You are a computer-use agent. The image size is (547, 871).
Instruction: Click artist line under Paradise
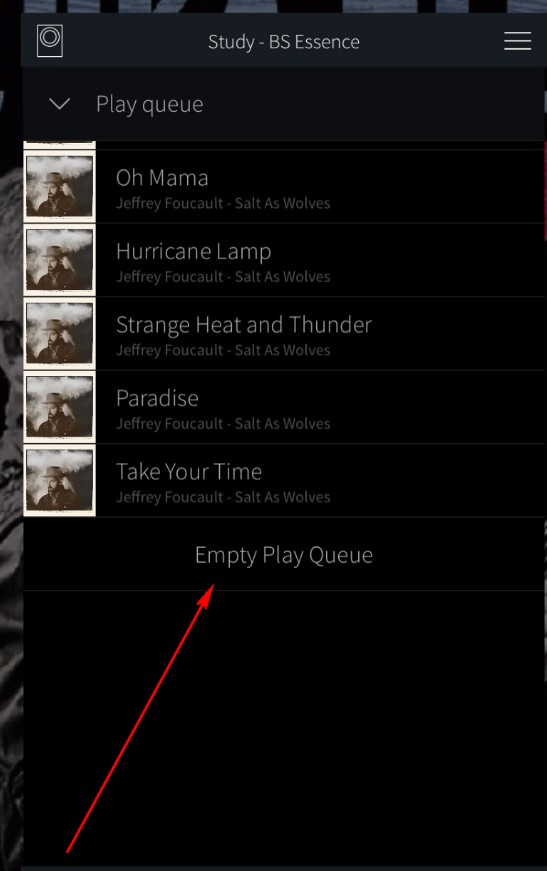coord(223,424)
